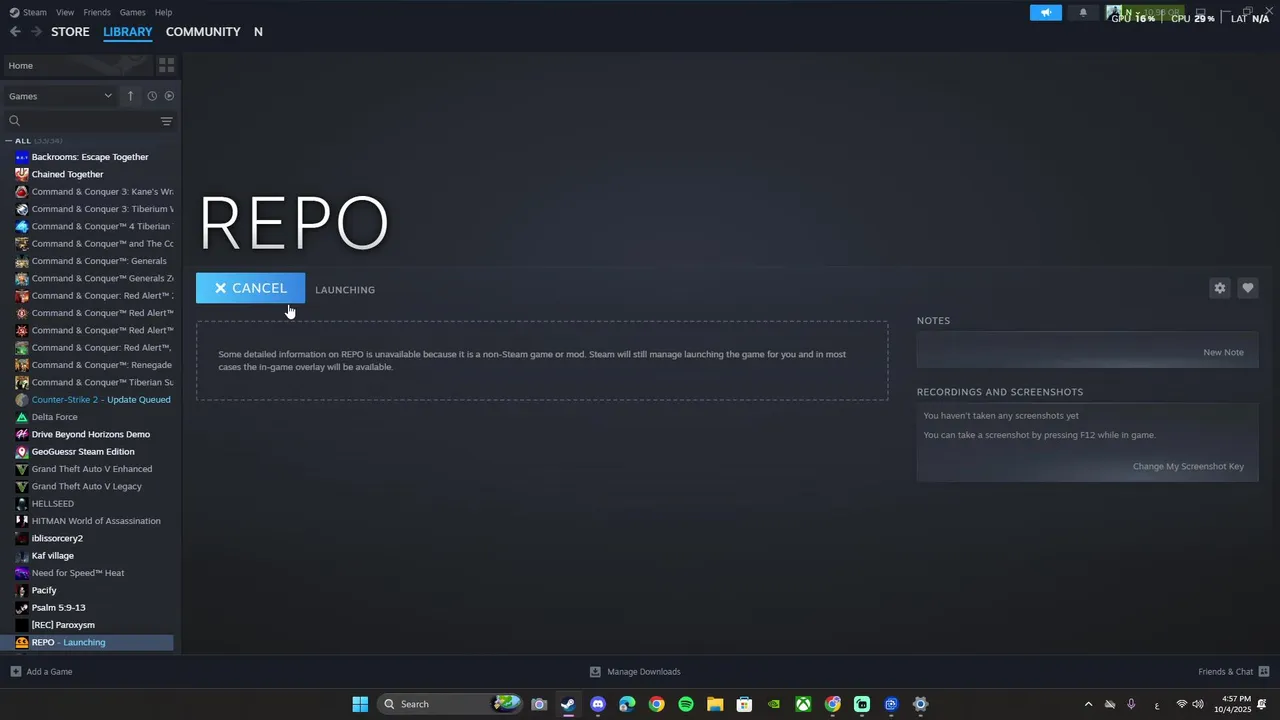Image resolution: width=1280 pixels, height=720 pixels.
Task: Click the sort ascending arrow in library sidebar
Action: [x=130, y=96]
